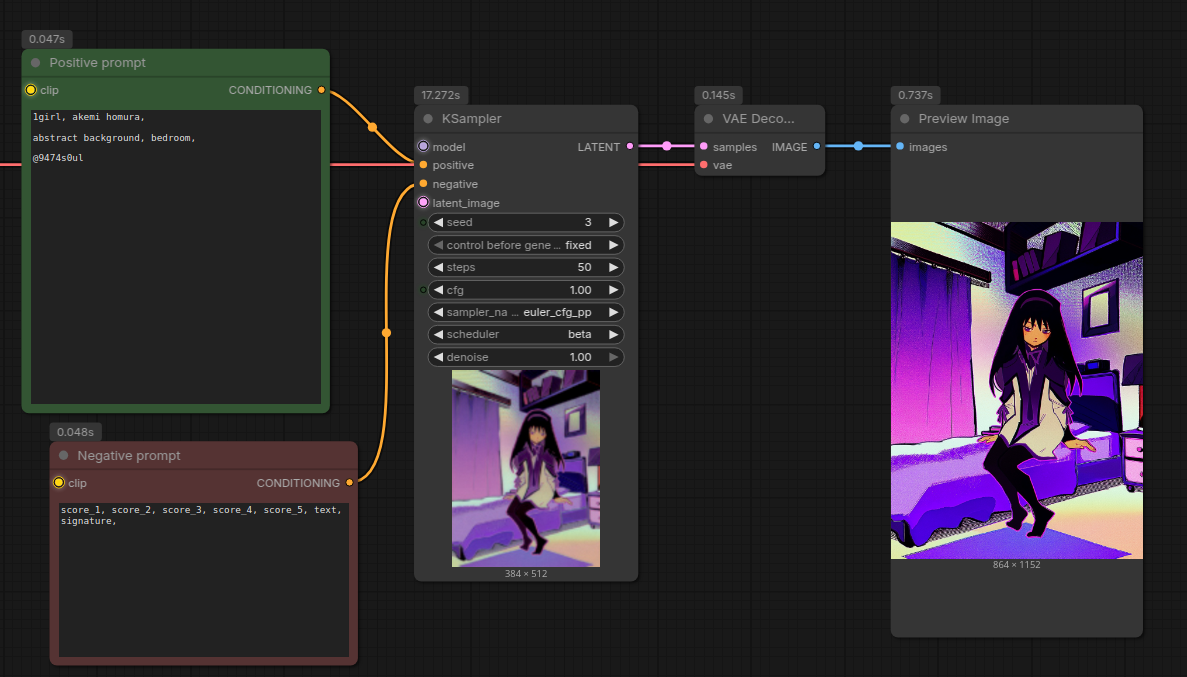Increase the denoise value with right arrow

point(613,357)
